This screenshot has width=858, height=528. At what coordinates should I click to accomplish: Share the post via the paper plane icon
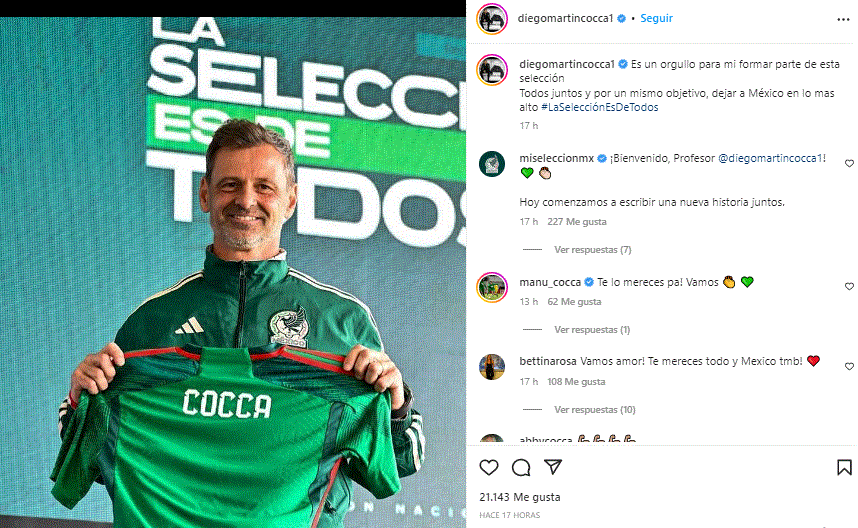tap(553, 467)
